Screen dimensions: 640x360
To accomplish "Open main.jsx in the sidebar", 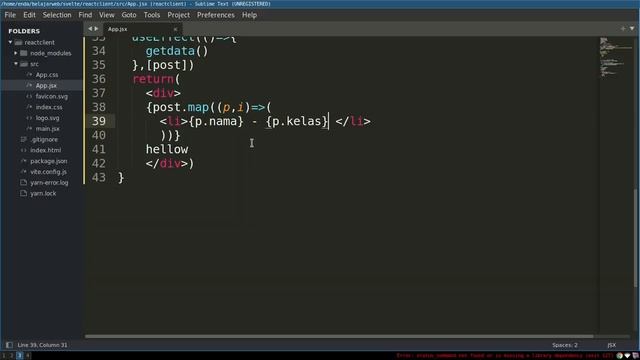I will [x=47, y=129].
